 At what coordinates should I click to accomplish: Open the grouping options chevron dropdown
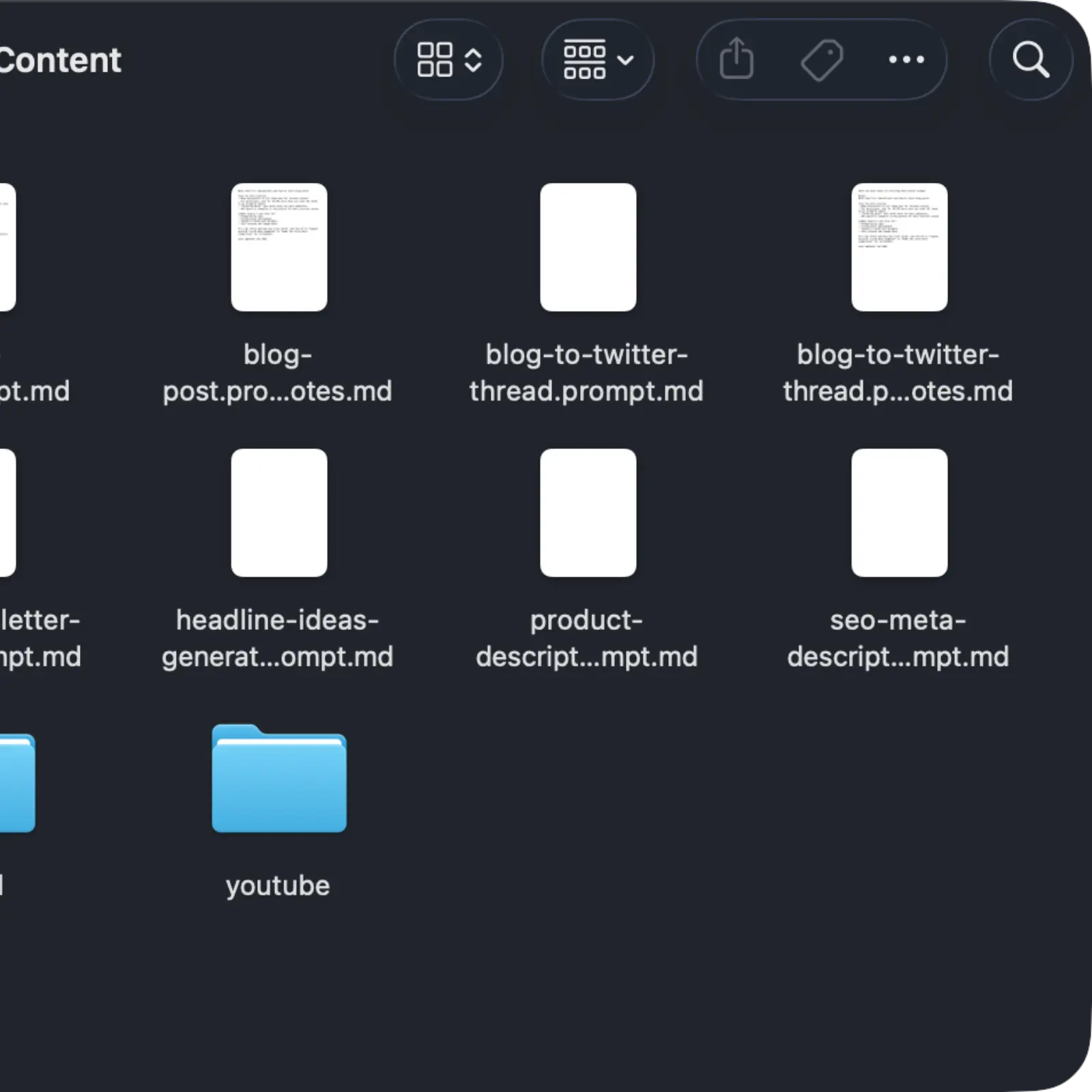tap(626, 59)
